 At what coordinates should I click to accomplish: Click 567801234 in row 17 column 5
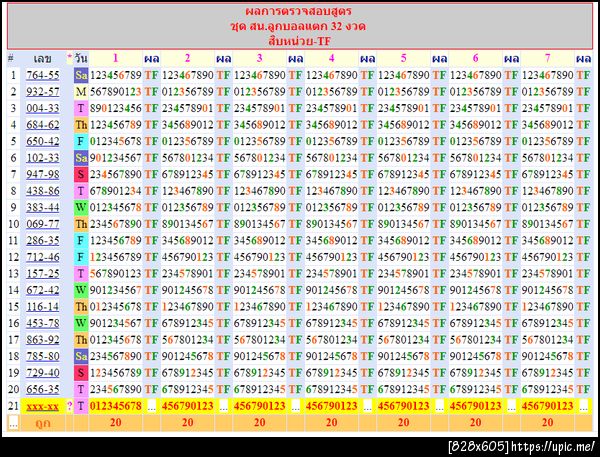pos(403,340)
